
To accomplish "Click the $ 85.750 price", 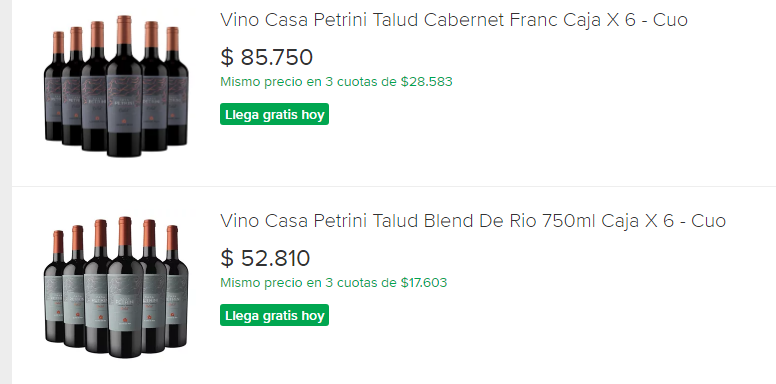I will (266, 57).
